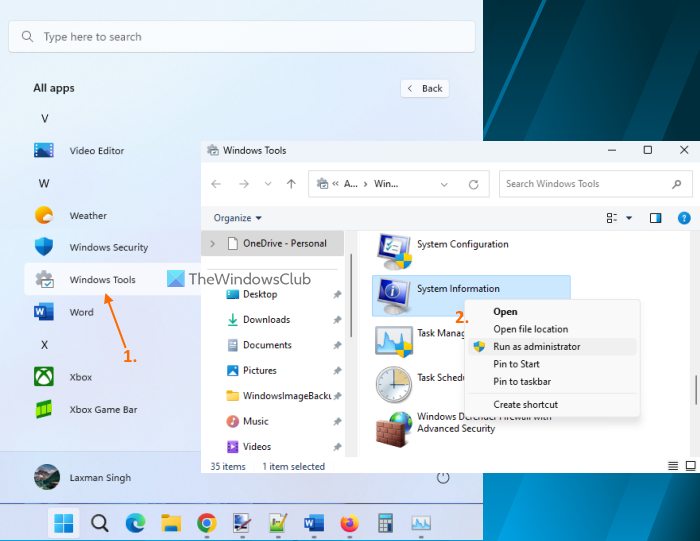Select Run as administrator from context menu
Screen dimensions: 700x541
[x=536, y=346]
